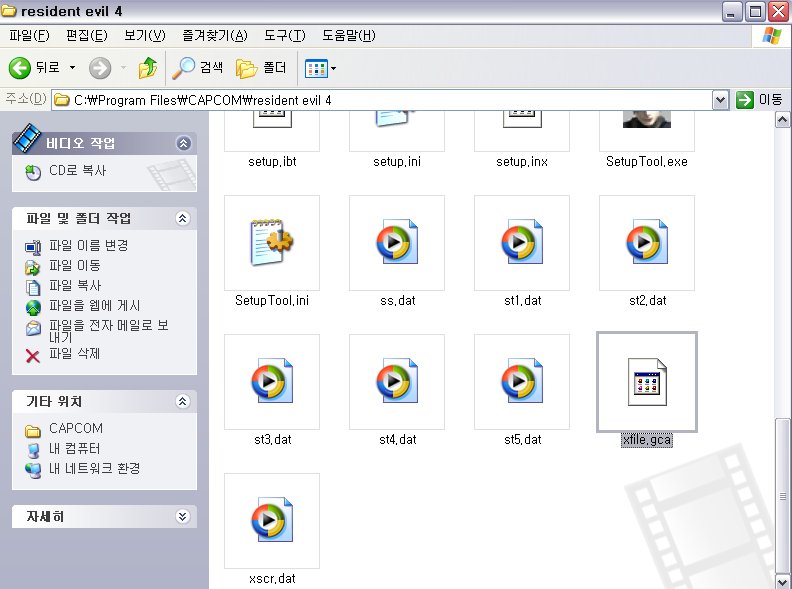
Task: Click the setup.ibt file name
Action: point(272,162)
